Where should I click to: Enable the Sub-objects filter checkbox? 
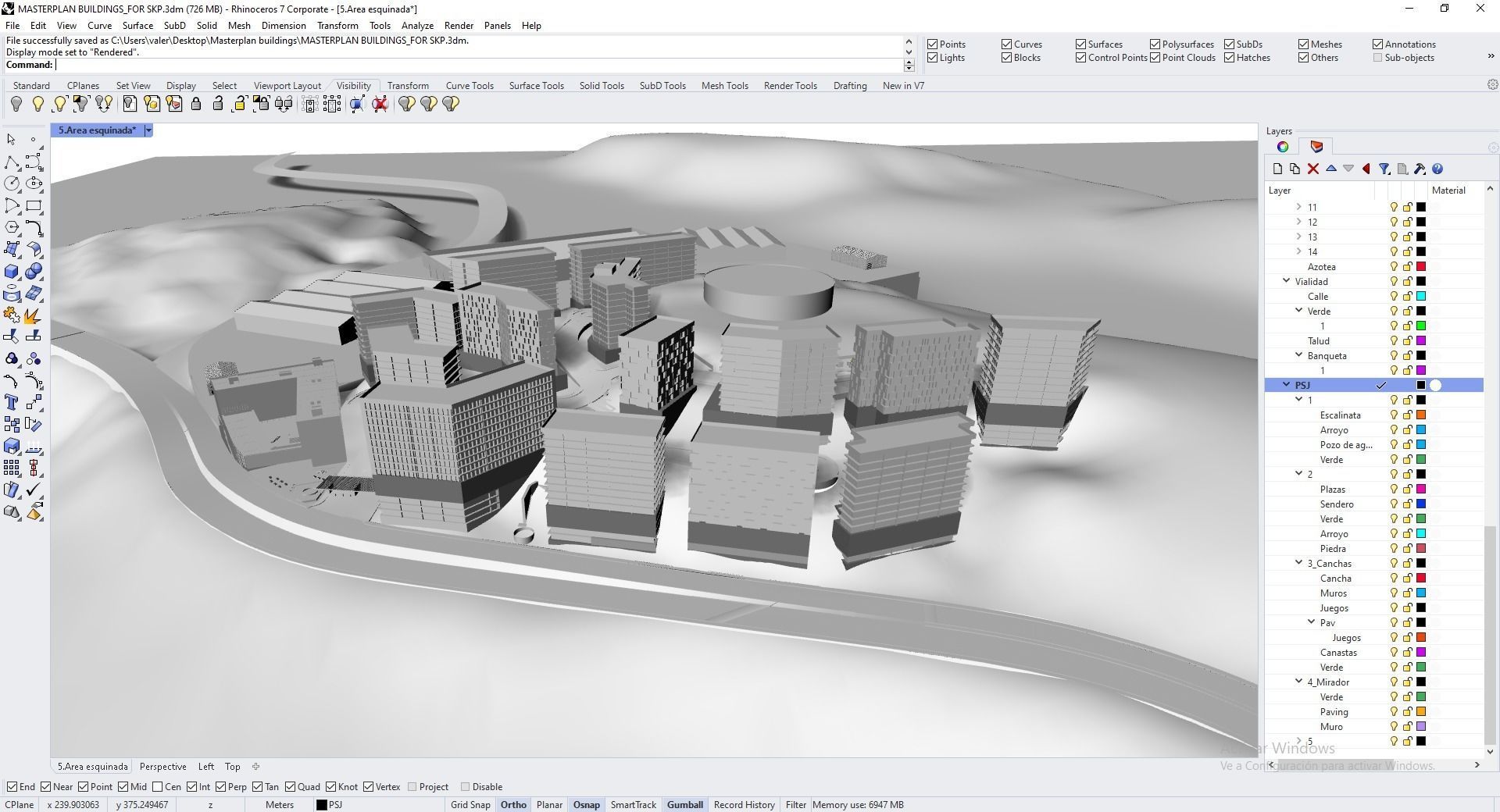click(x=1377, y=58)
